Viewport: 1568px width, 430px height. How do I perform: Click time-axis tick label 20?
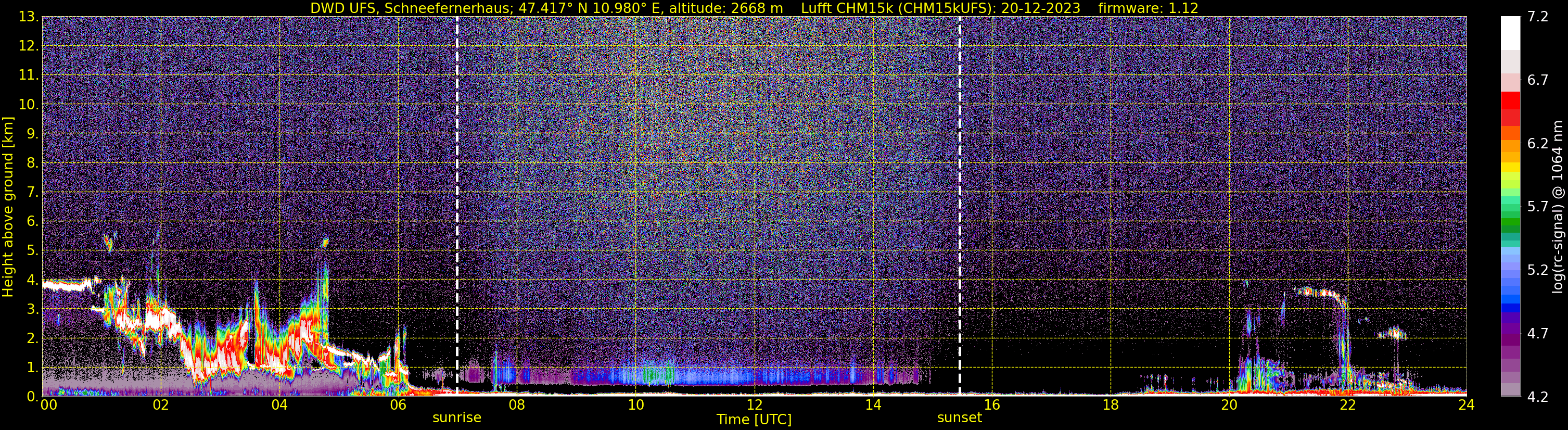point(1229,406)
